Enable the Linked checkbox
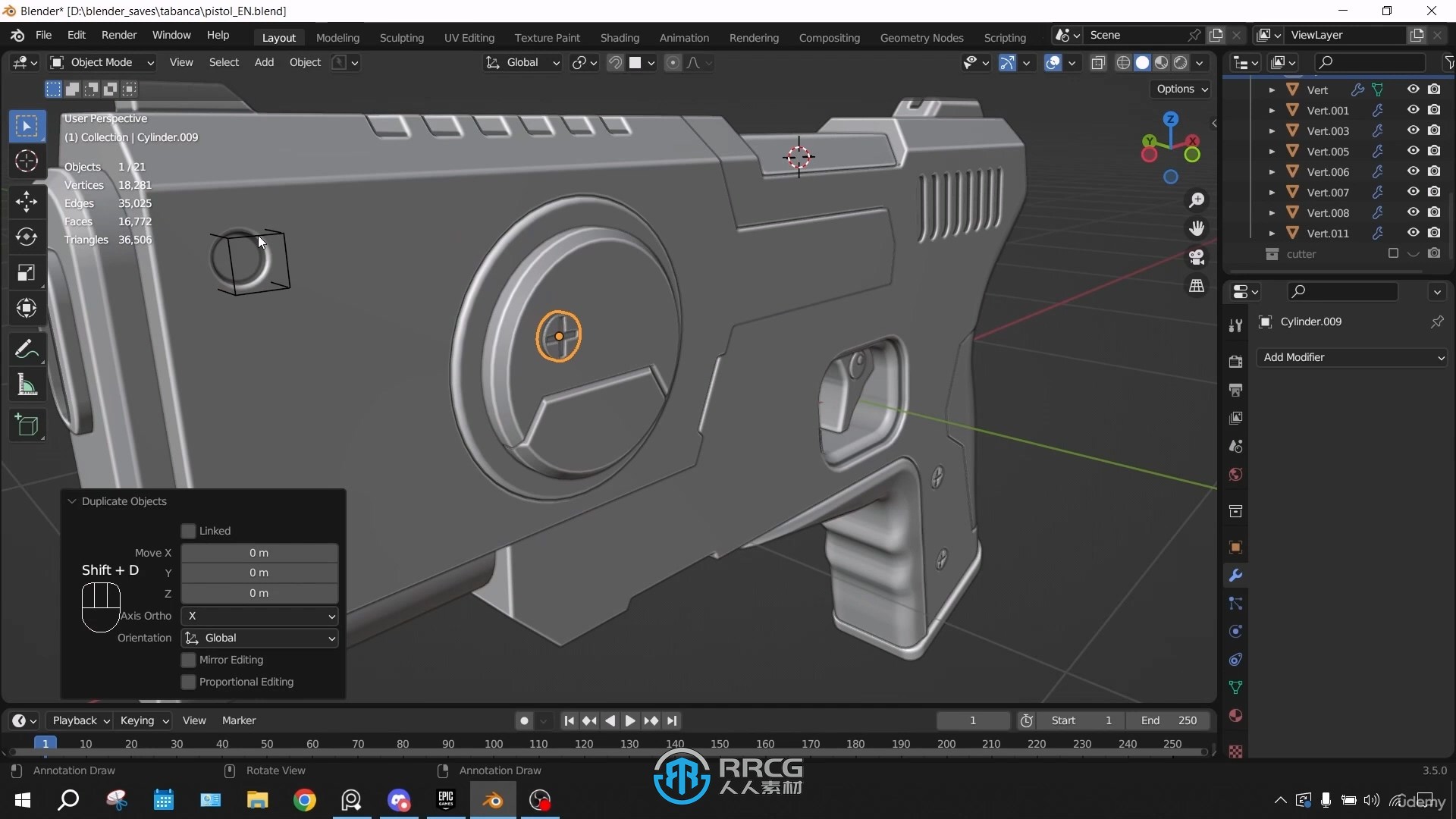Screen dimensions: 1456x819 click(189, 531)
